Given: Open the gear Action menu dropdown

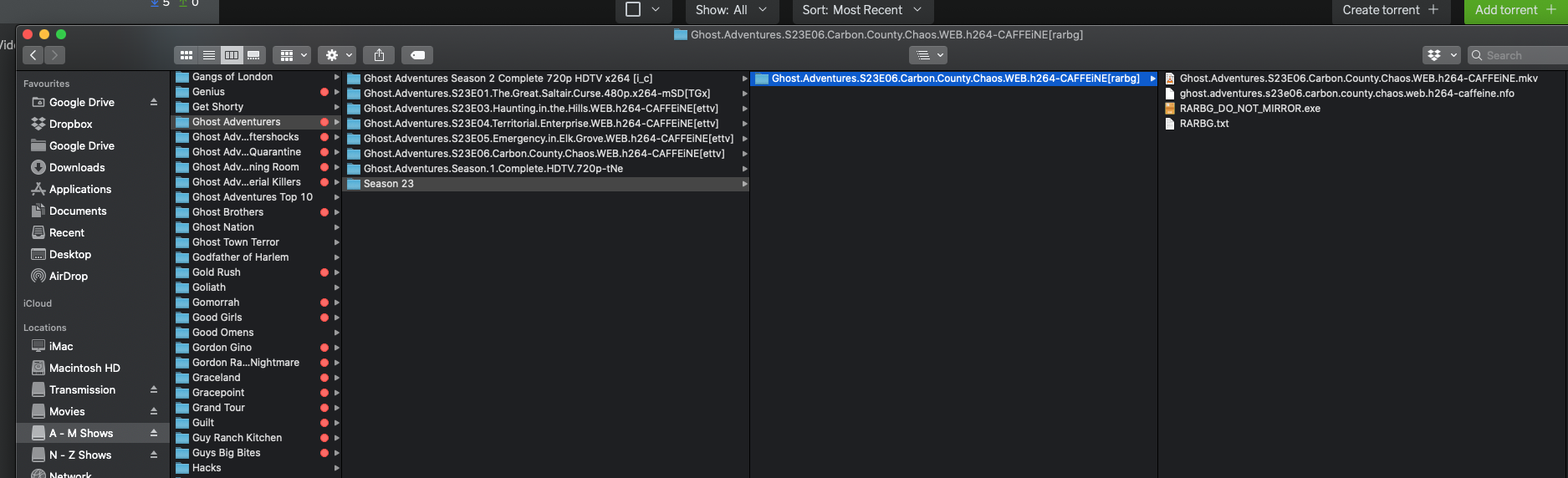Looking at the screenshot, I should (339, 55).
